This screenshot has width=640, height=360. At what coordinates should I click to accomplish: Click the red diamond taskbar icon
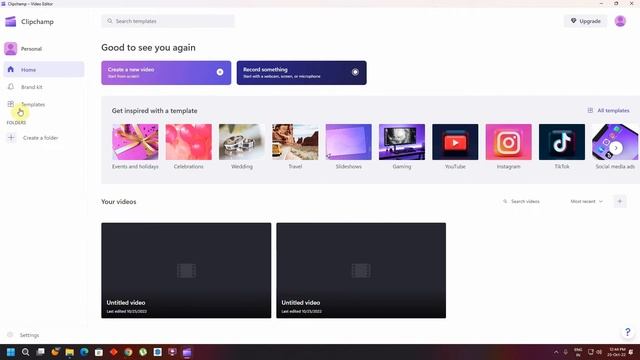pyautogui.click(x=113, y=352)
